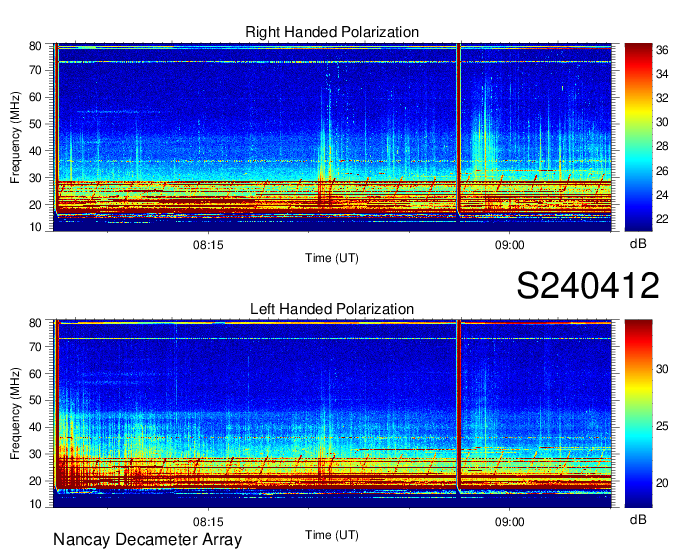Viewport: 680px width, 552px height.
Task: Click the 60 frequency tick of the Right Handed plot
Action: 35,97
